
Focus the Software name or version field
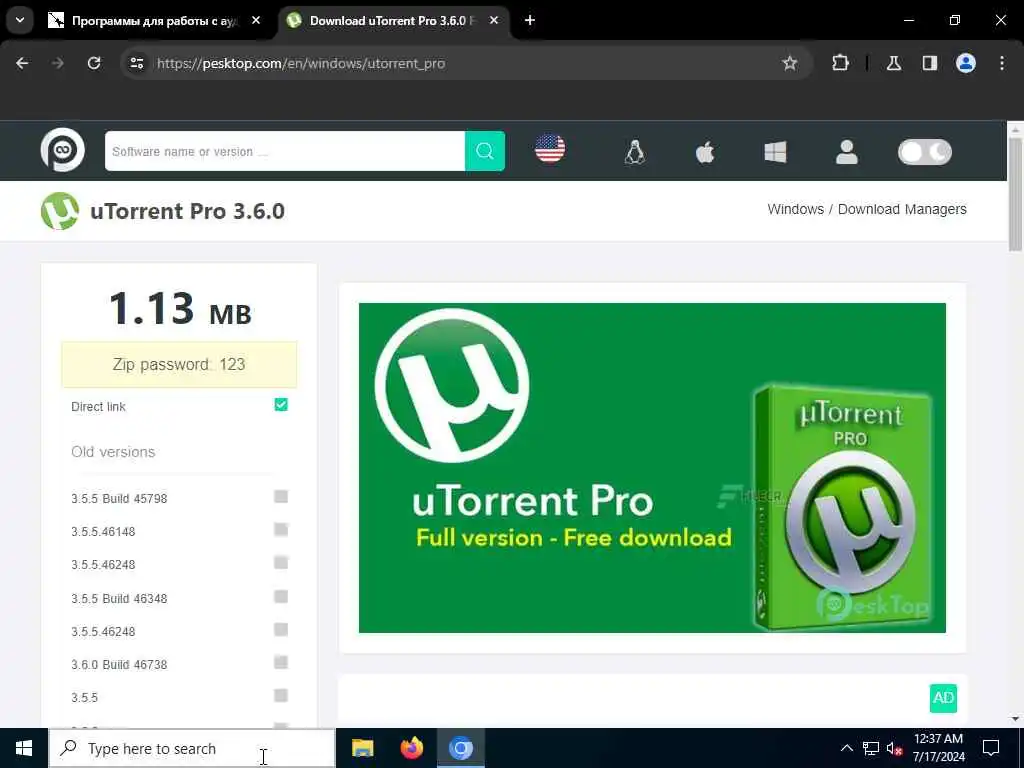(x=285, y=151)
